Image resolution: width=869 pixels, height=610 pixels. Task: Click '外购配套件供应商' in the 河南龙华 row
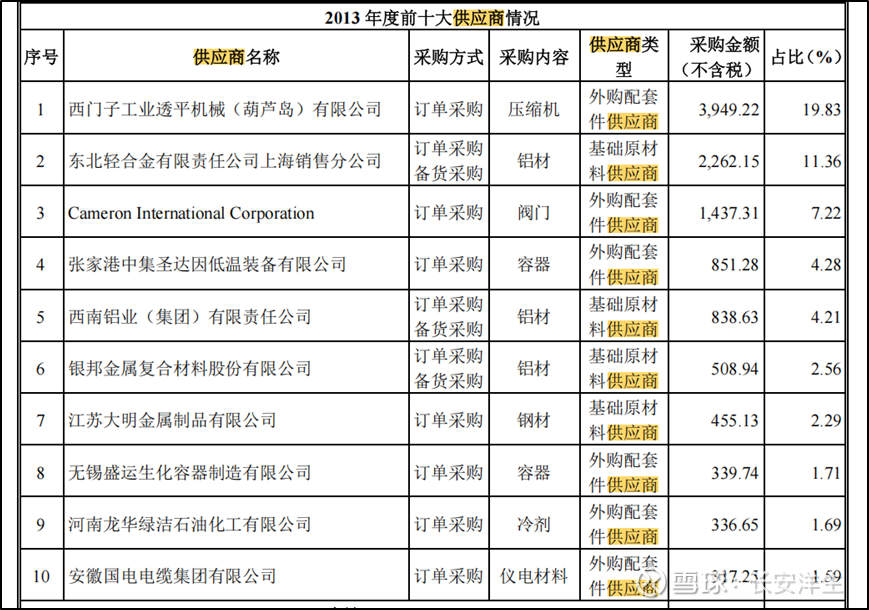coord(623,524)
